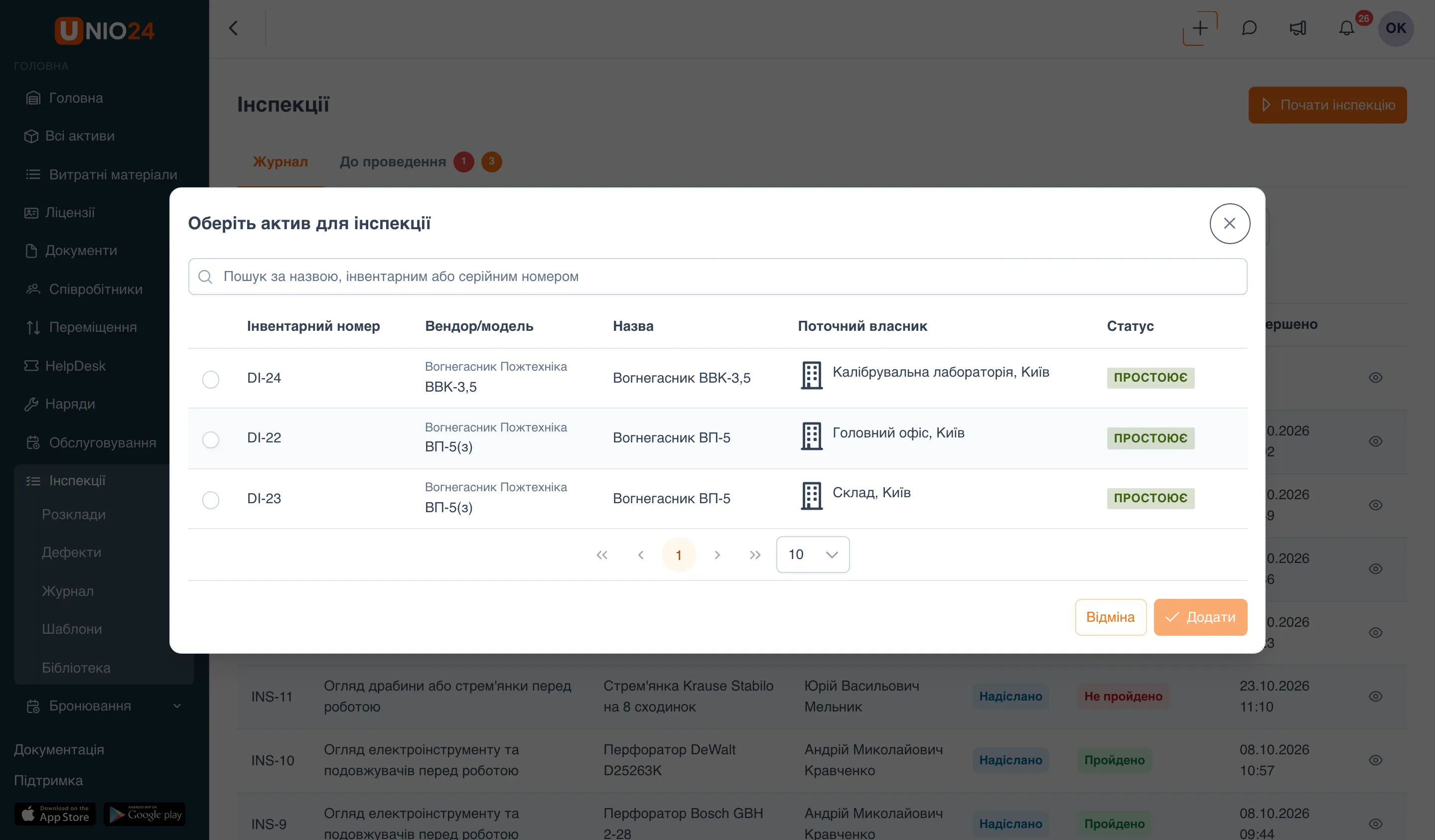The image size is (1435, 840).
Task: Open the chat messages icon
Action: point(1249,28)
